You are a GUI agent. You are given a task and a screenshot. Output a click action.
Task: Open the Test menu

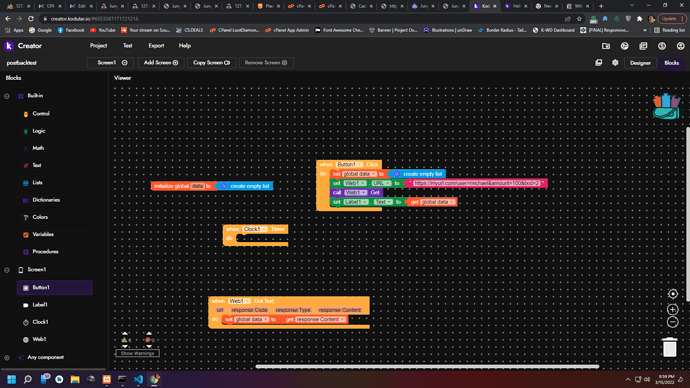coord(128,46)
